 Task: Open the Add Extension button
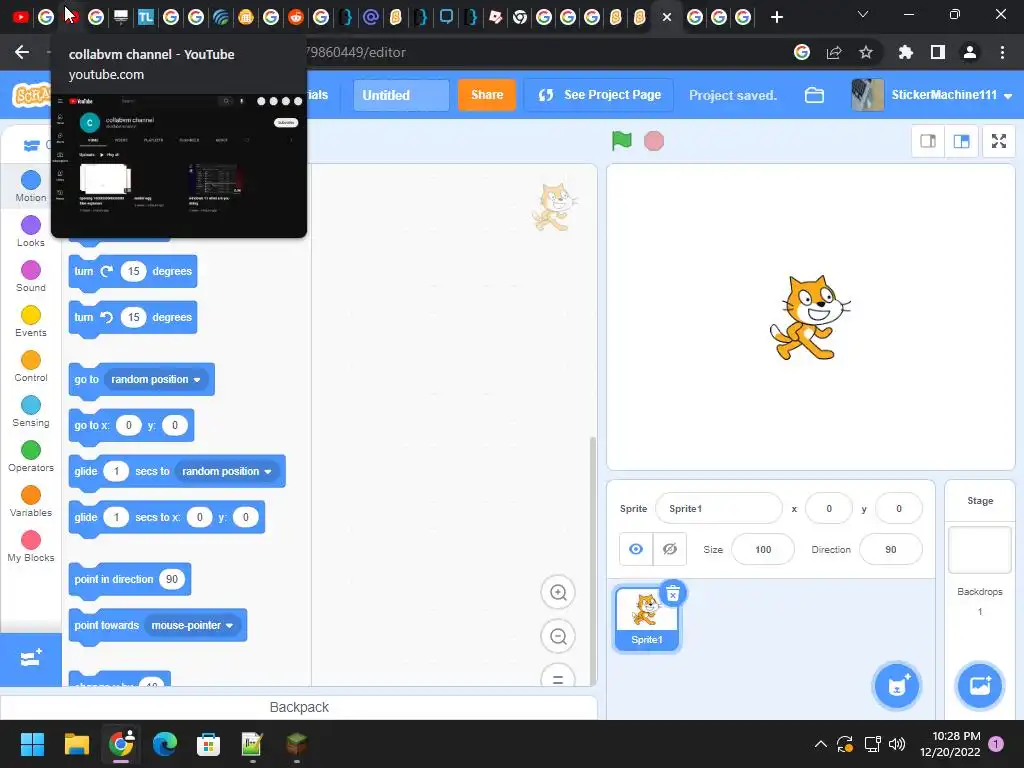click(31, 658)
